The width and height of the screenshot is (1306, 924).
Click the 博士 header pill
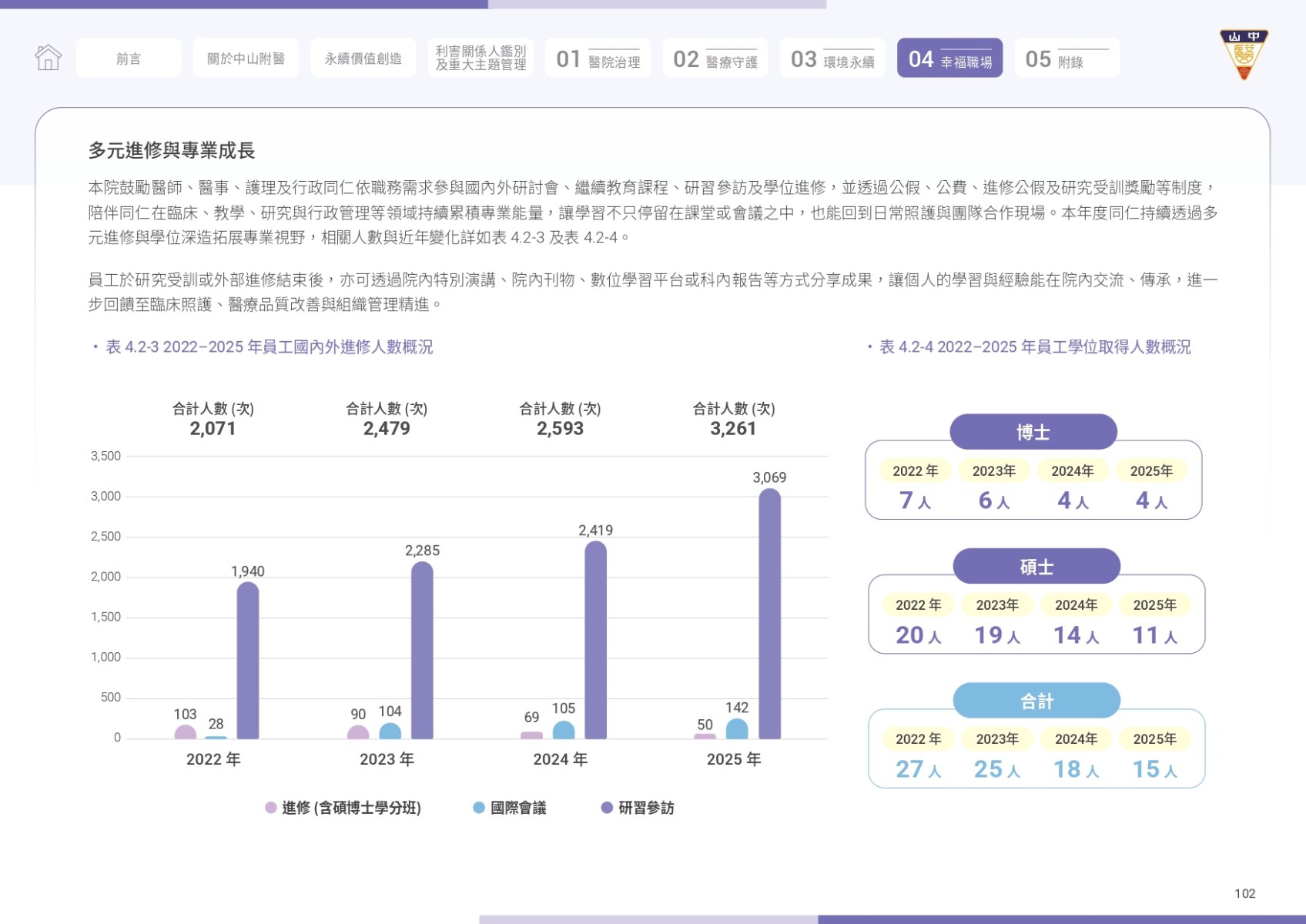point(1033,432)
